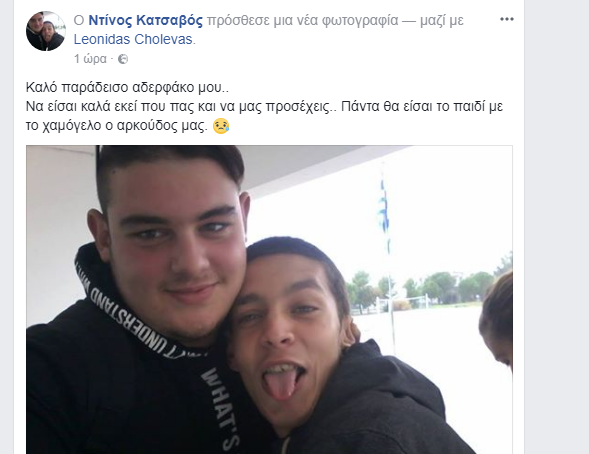Open Leonidas Cholevas tagged profile
This screenshot has height=454, width=589.
click(x=133, y=39)
